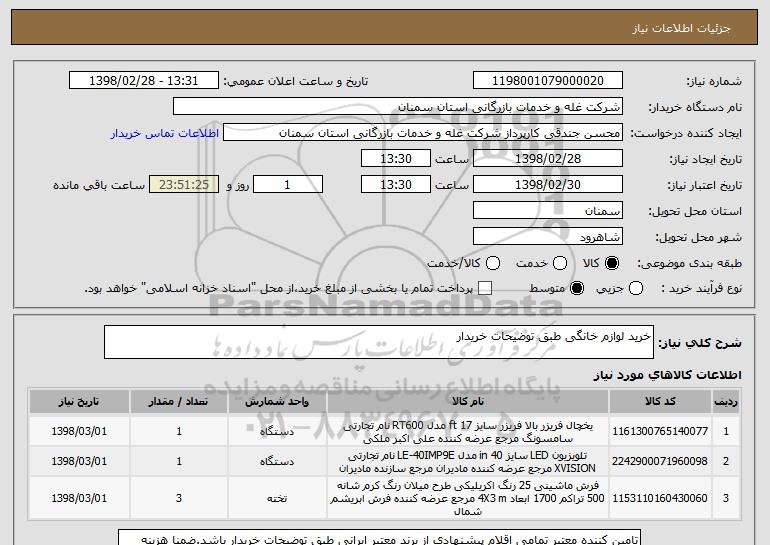Select product code 1153110160430060

tap(660, 498)
